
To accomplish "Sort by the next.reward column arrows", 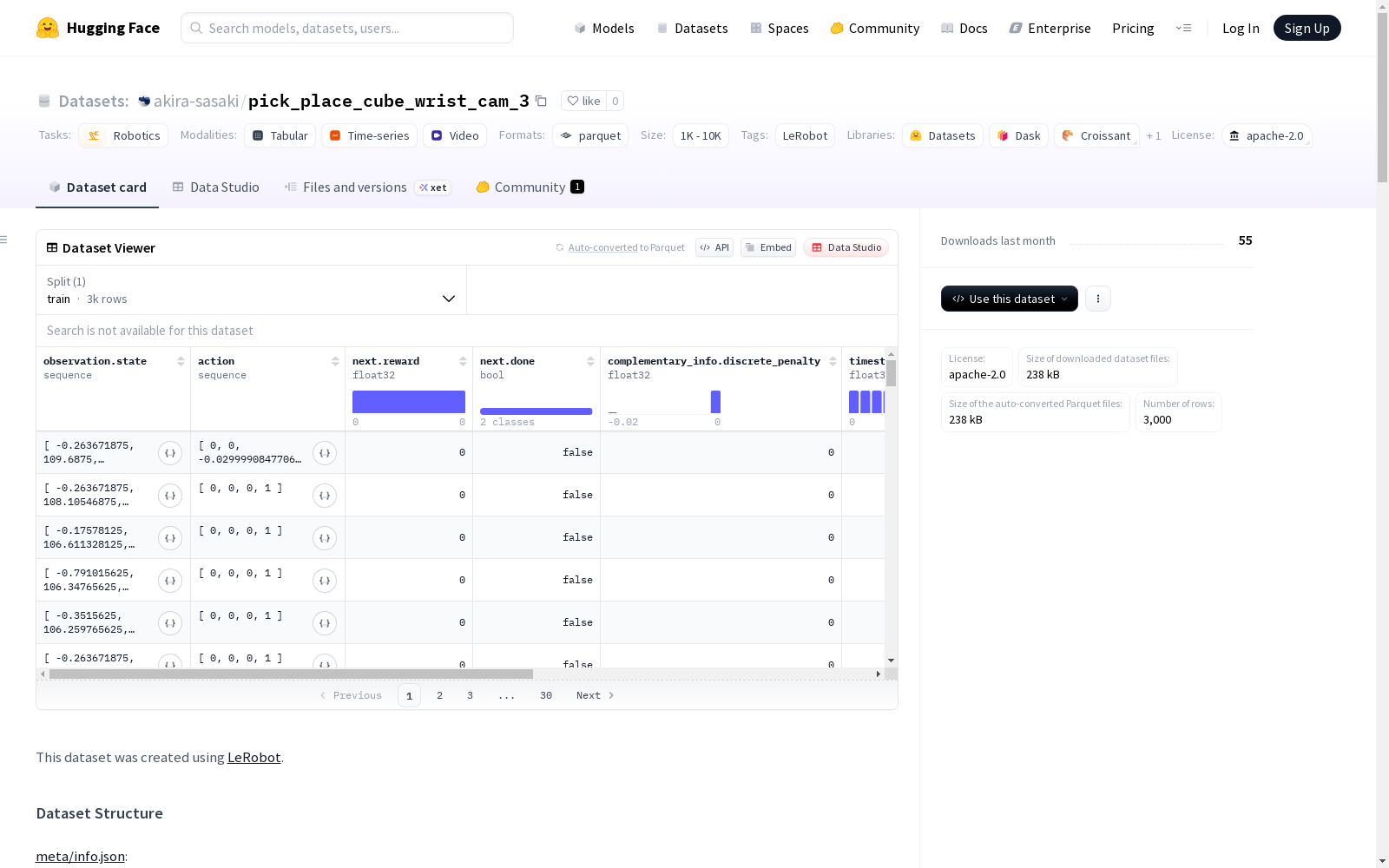I will point(463,361).
